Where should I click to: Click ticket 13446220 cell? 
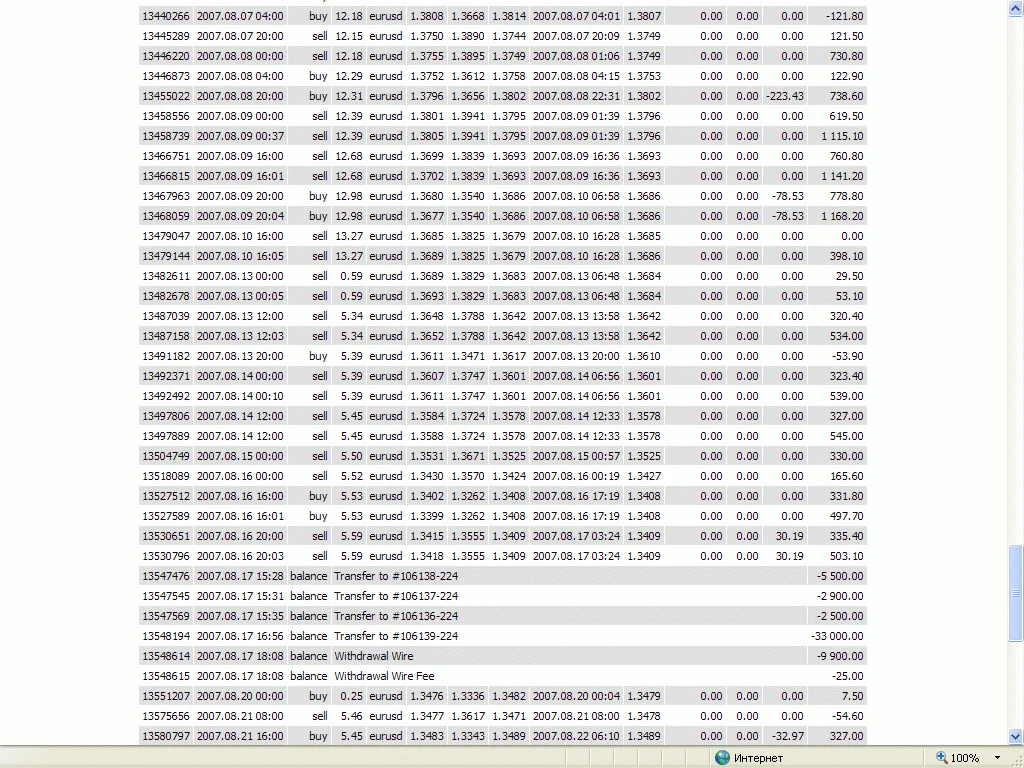pos(166,56)
